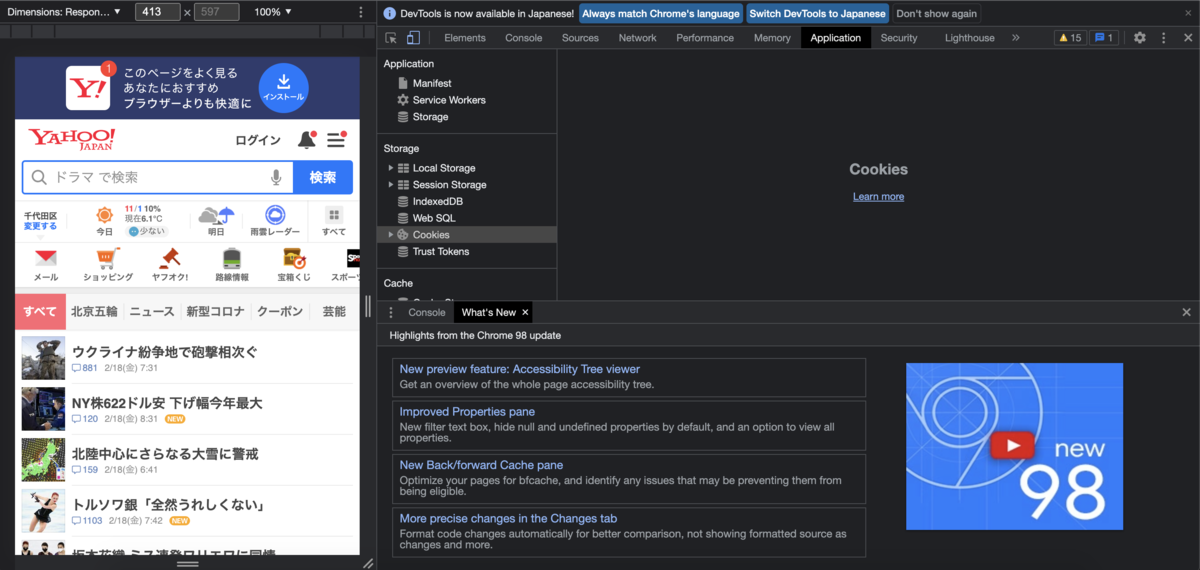This screenshot has width=1200, height=570.
Task: Open DevTools three-dot customize menu
Action: pyautogui.click(x=1163, y=38)
